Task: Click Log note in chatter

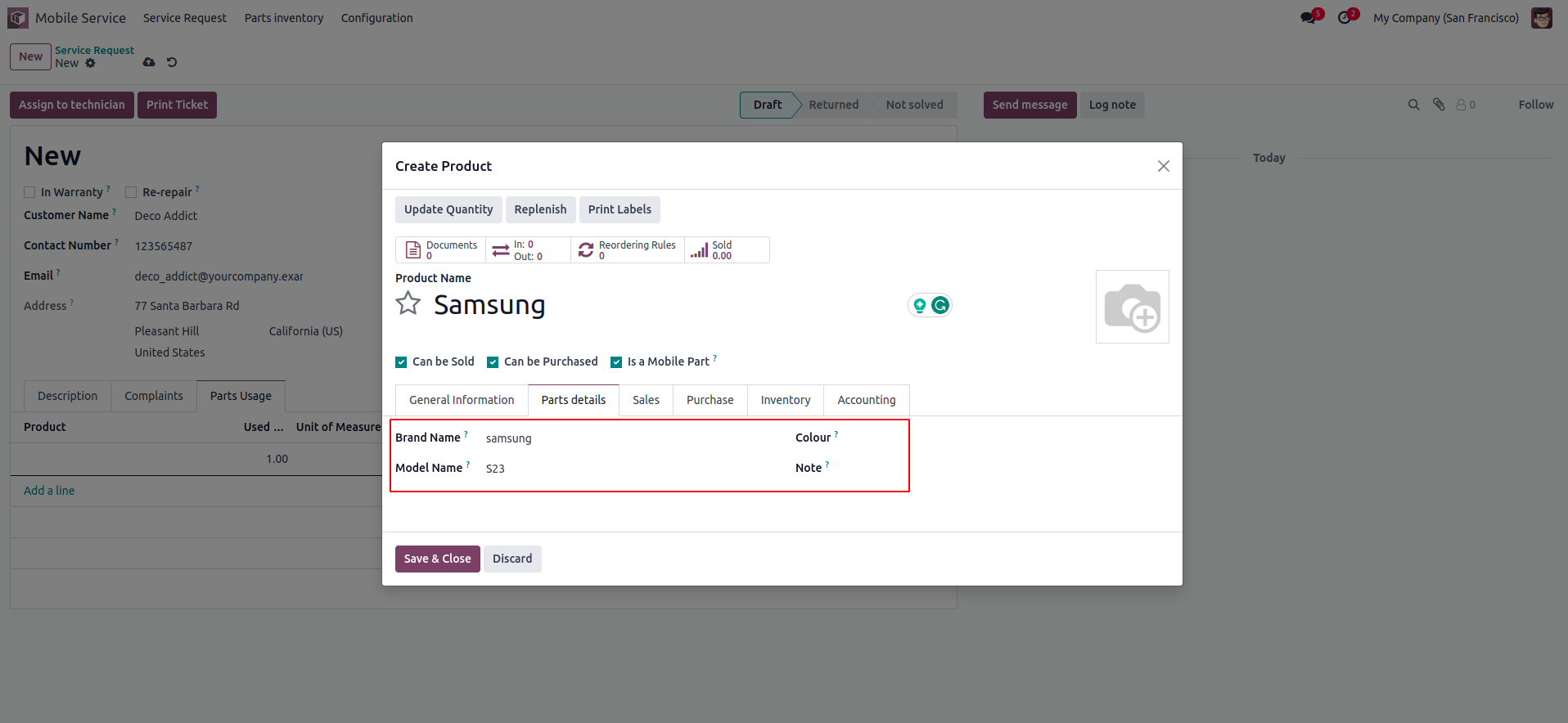Action: [1112, 105]
